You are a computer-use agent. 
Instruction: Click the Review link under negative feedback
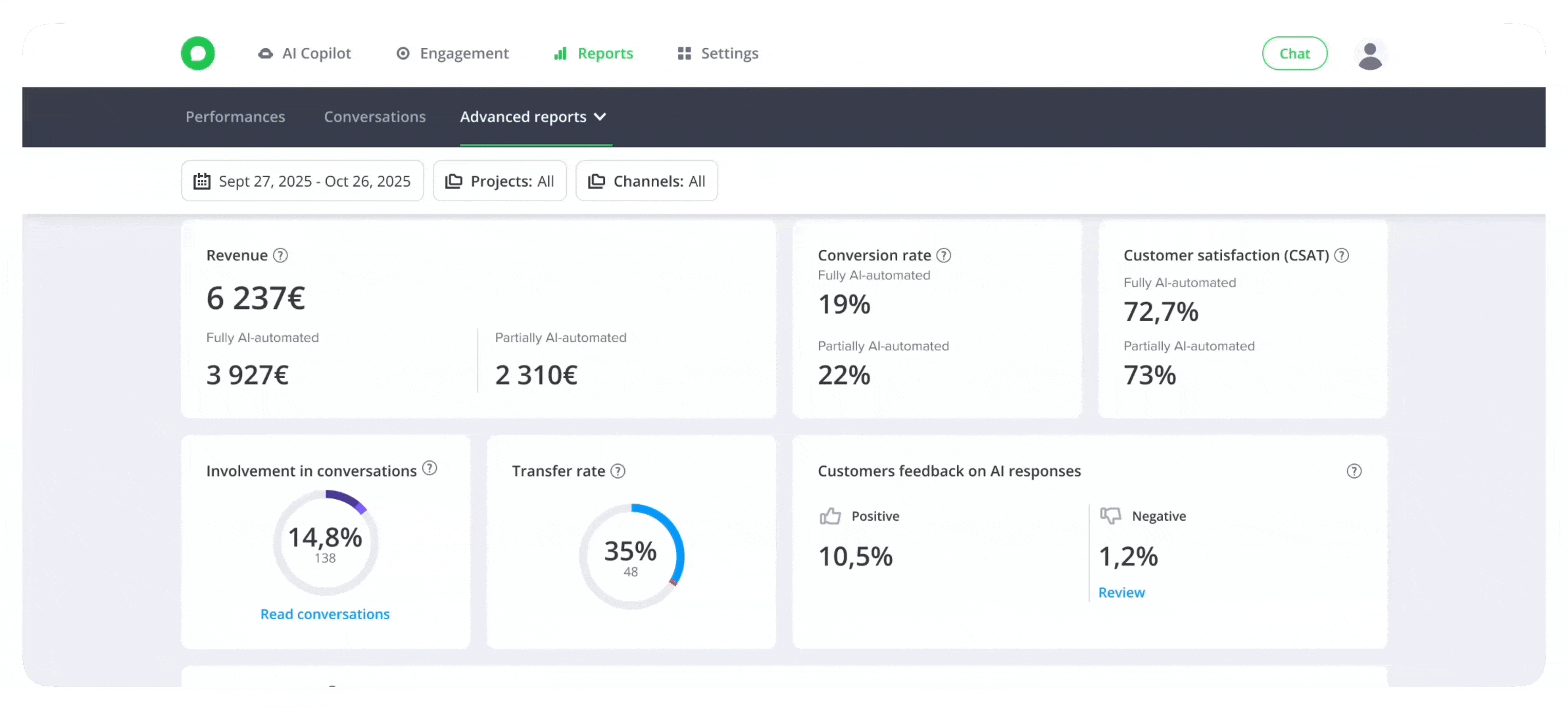(x=1121, y=592)
